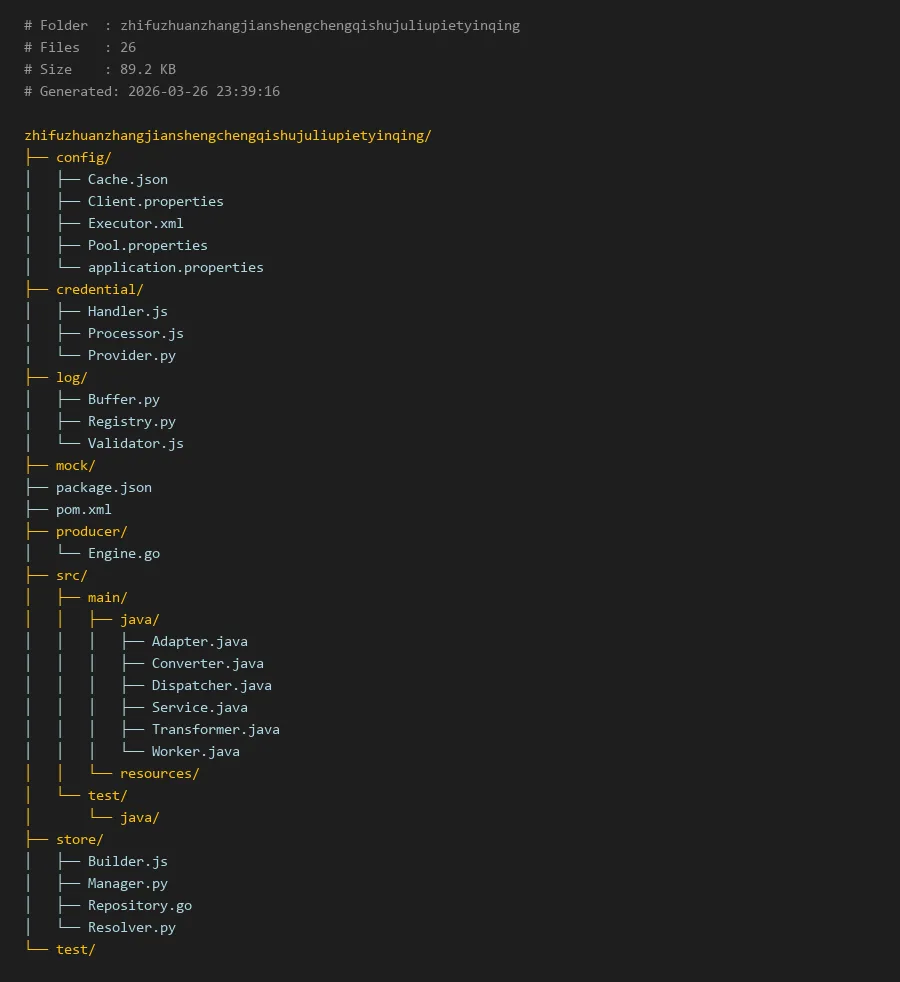
Task: Click the resources/ folder under main
Action: tap(159, 773)
